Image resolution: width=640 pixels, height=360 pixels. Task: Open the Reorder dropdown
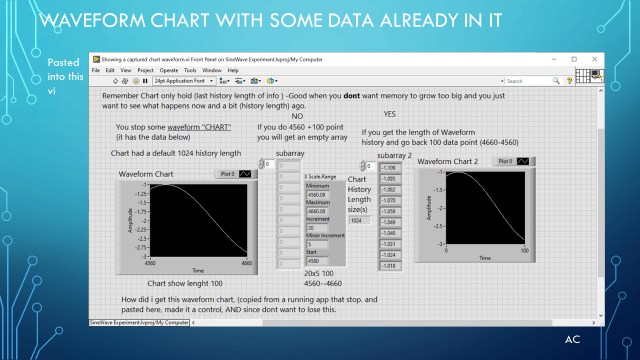click(272, 81)
